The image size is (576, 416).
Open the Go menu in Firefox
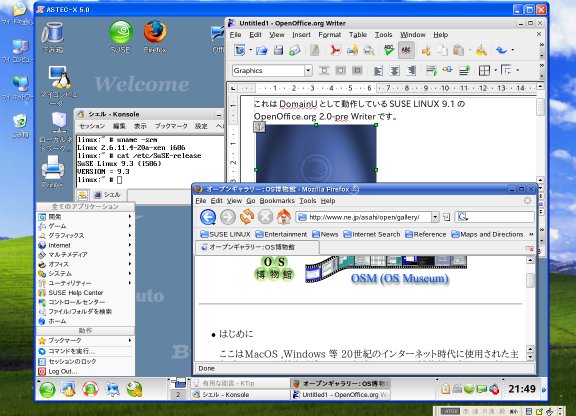pyautogui.click(x=251, y=201)
